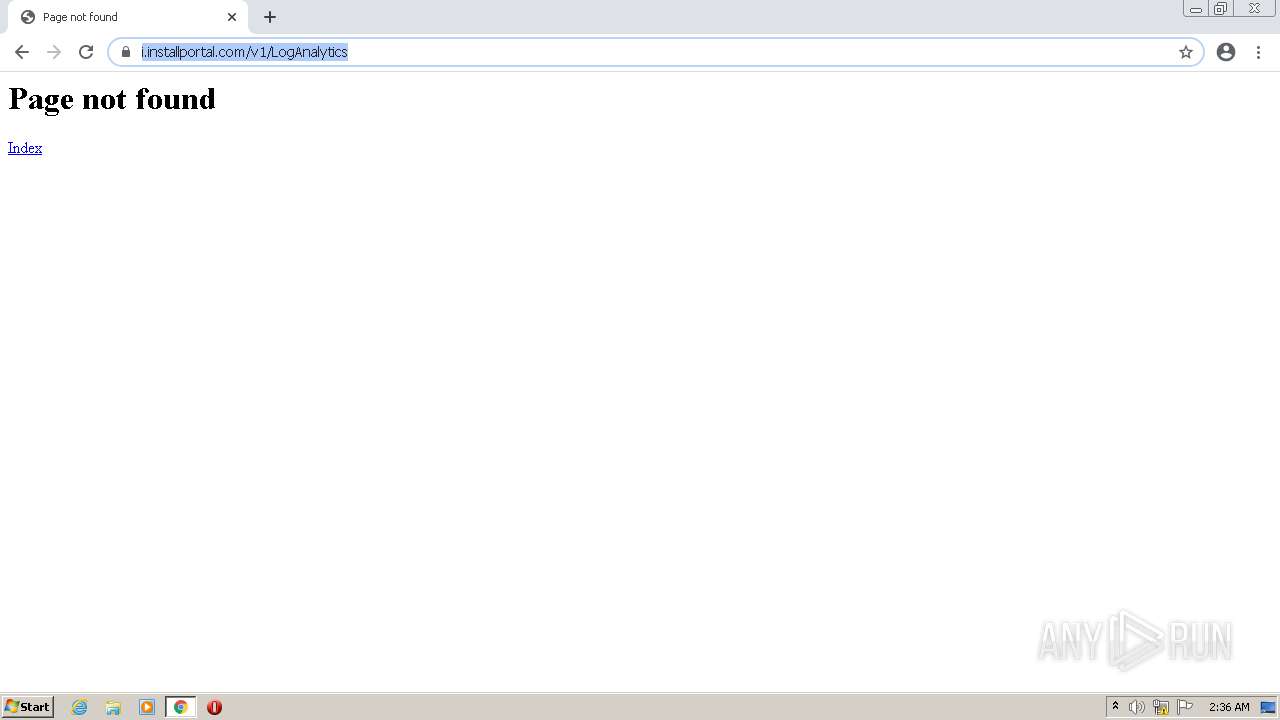Minimize the Chrome window

1196,9
